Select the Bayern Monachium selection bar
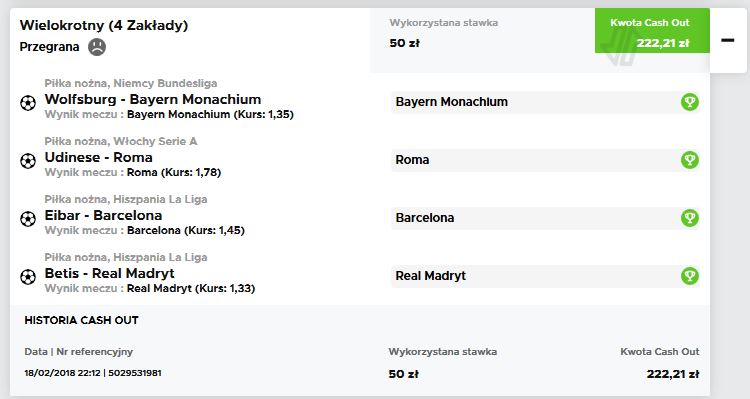Image resolution: width=750 pixels, height=399 pixels. (545, 102)
